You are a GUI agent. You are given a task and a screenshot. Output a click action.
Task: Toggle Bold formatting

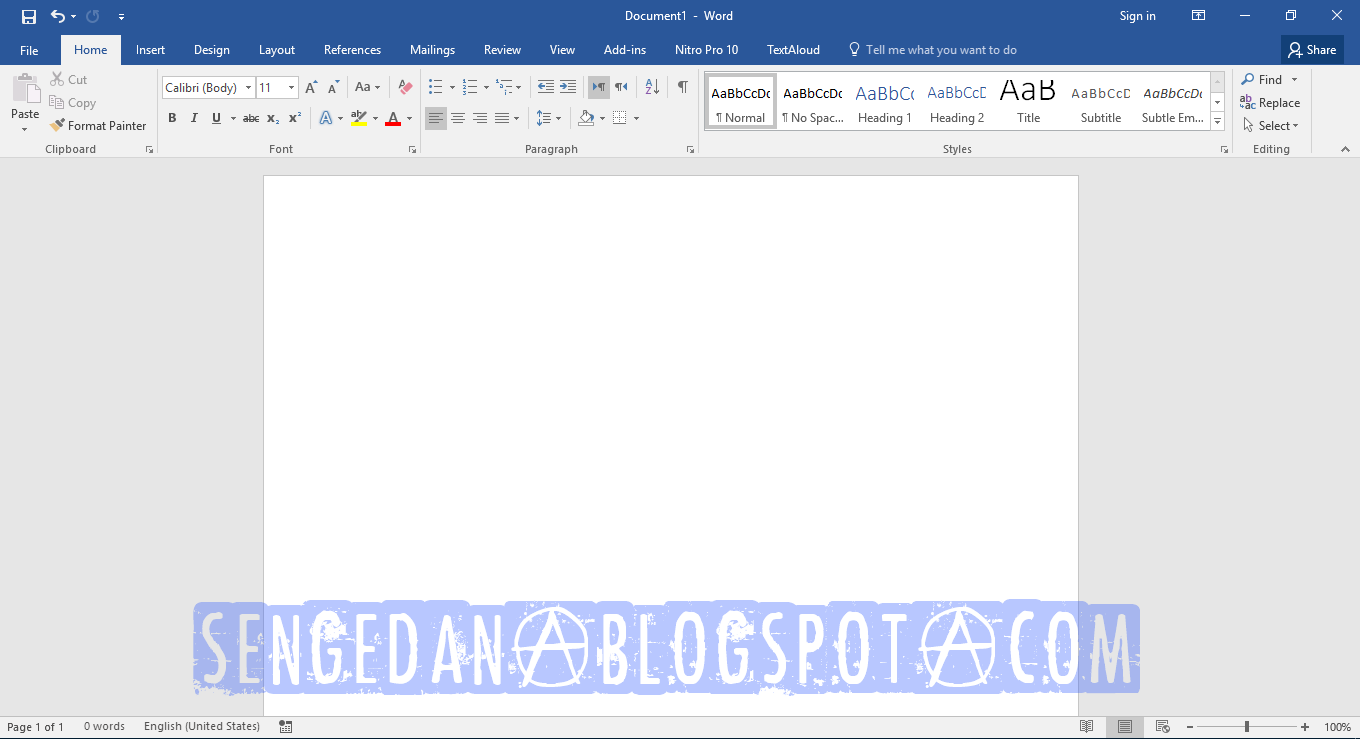point(172,118)
